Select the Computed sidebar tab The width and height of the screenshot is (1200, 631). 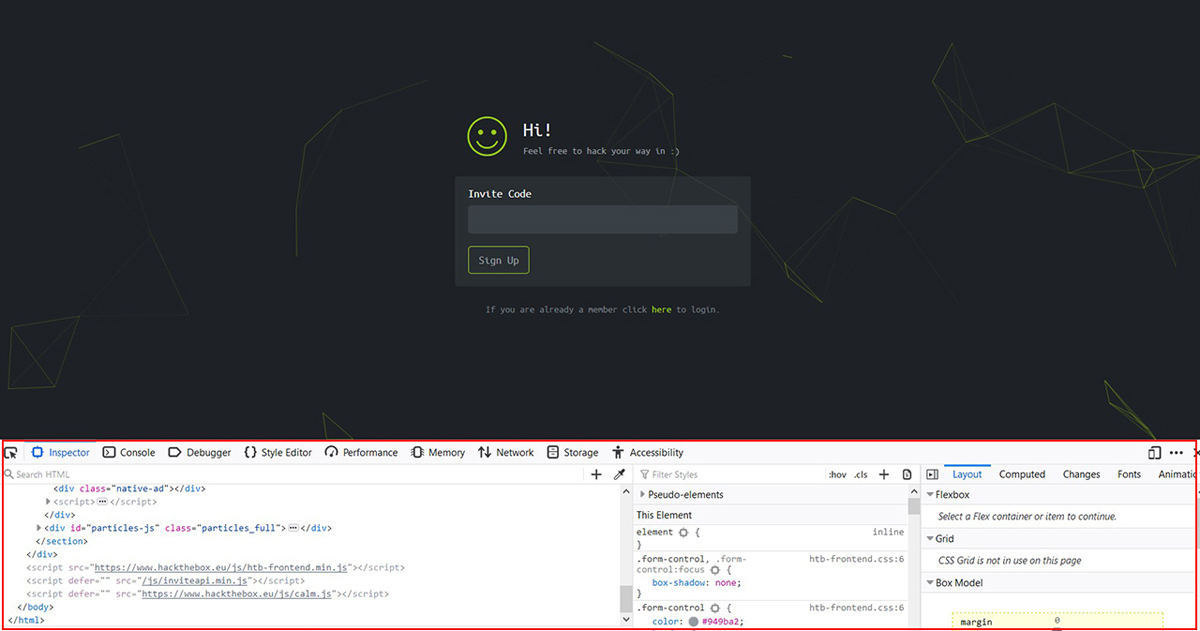point(1022,475)
